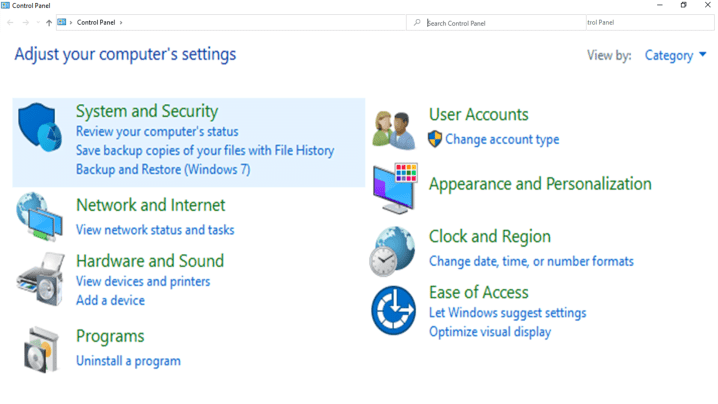
Task: Click the Network and Internet globe icon
Action: (x=40, y=216)
